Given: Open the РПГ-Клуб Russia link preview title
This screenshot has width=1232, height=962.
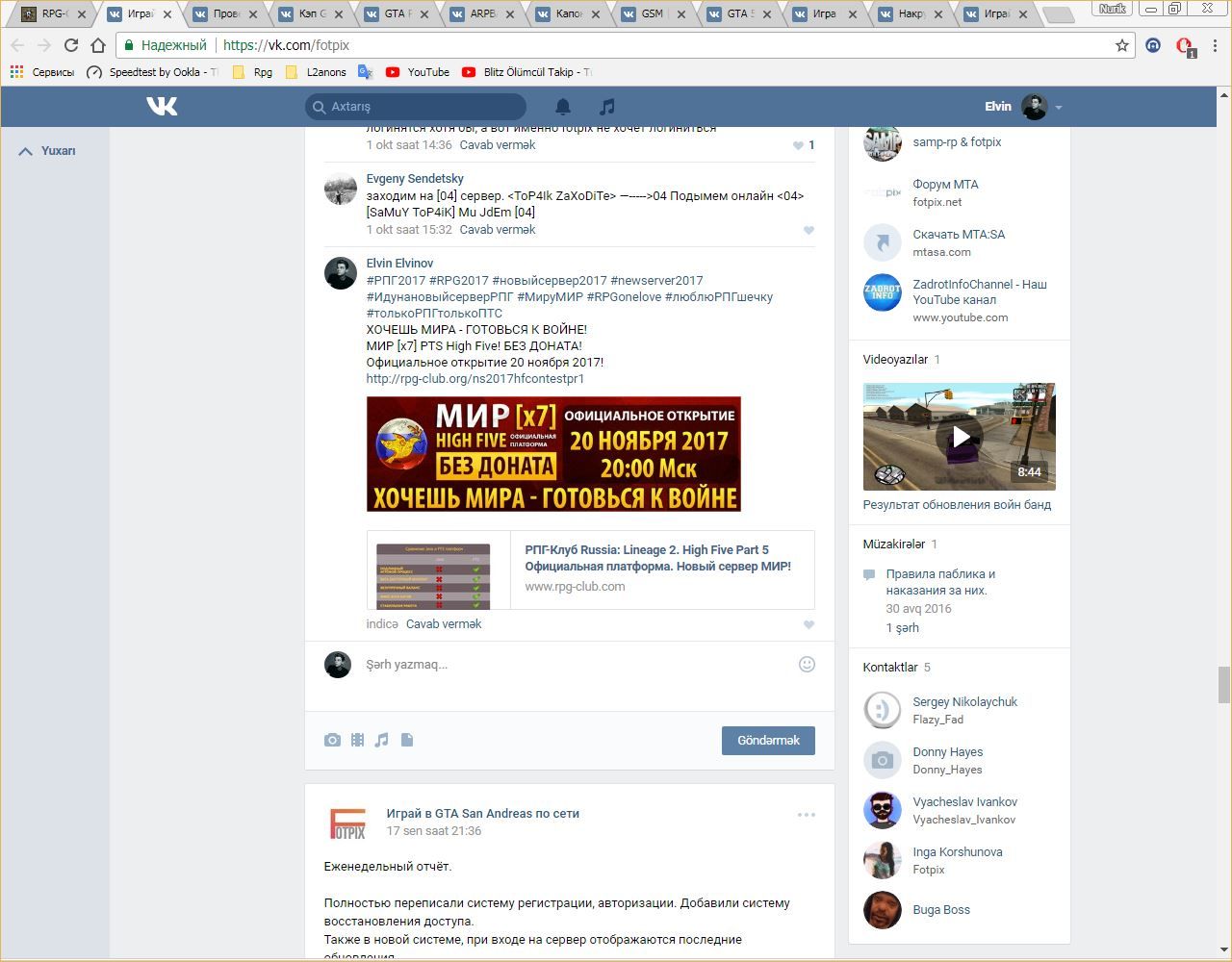Looking at the screenshot, I should 657,558.
